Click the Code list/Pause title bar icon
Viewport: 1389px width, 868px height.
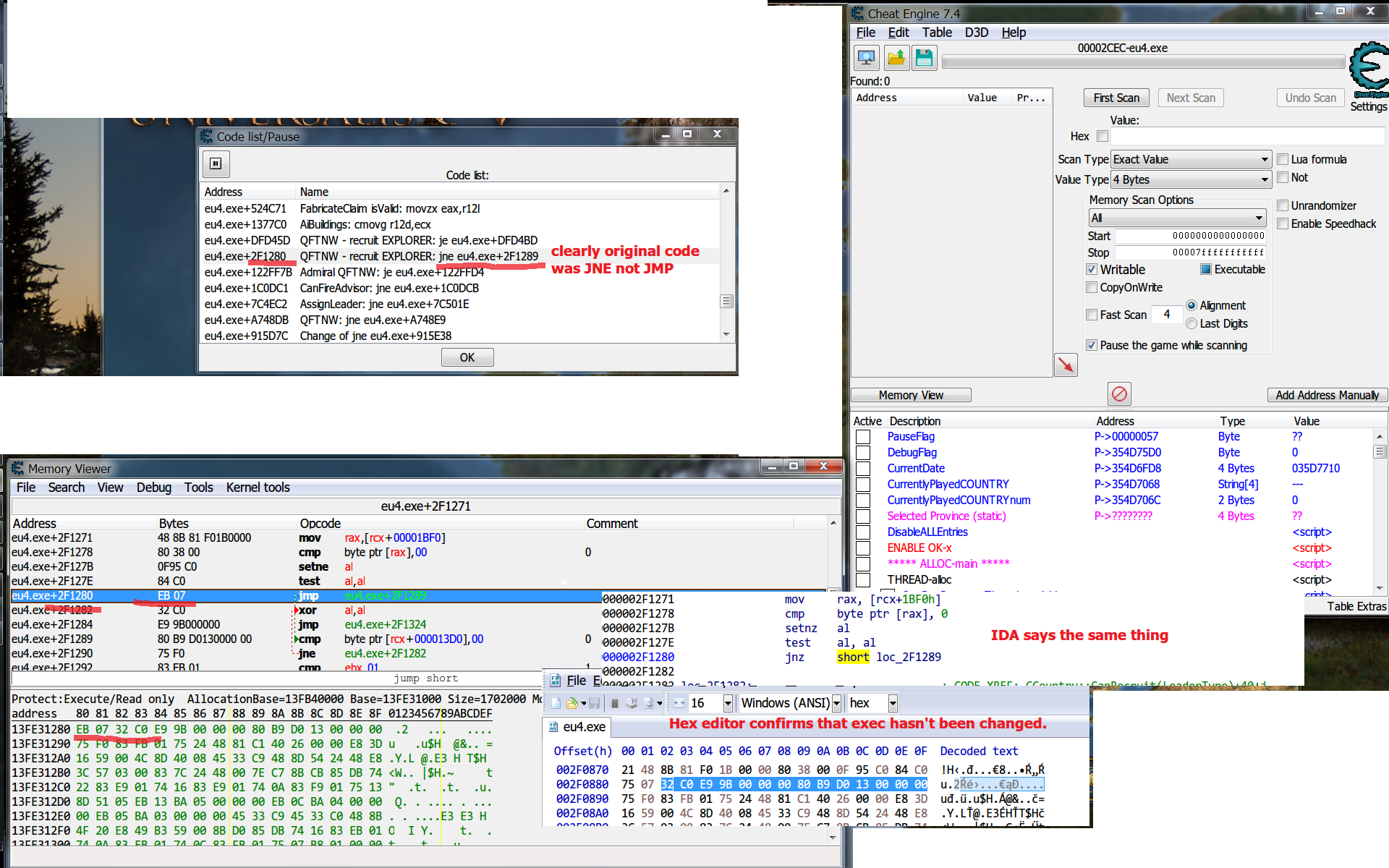206,136
